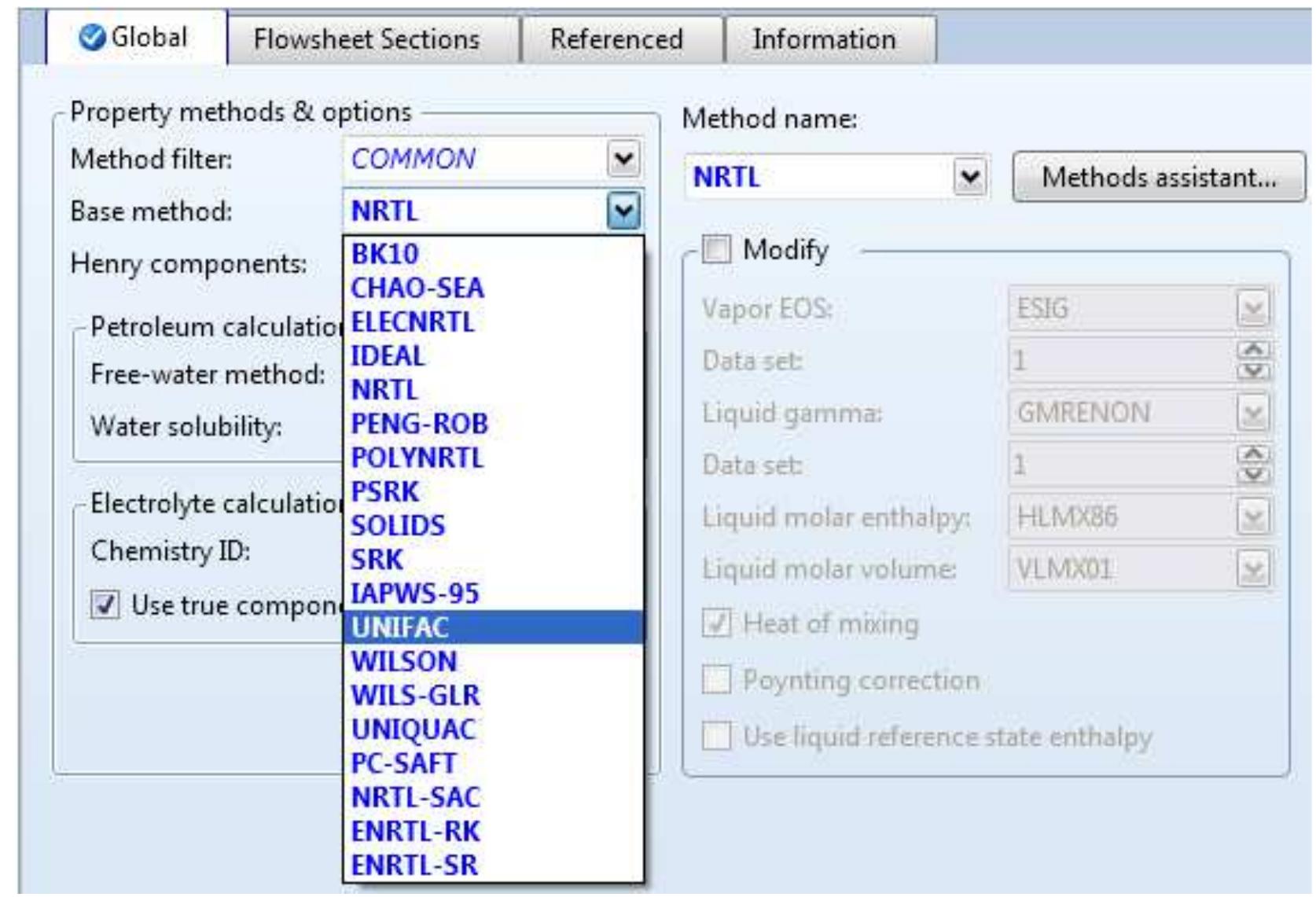Open the Method name dropdown

pos(970,177)
